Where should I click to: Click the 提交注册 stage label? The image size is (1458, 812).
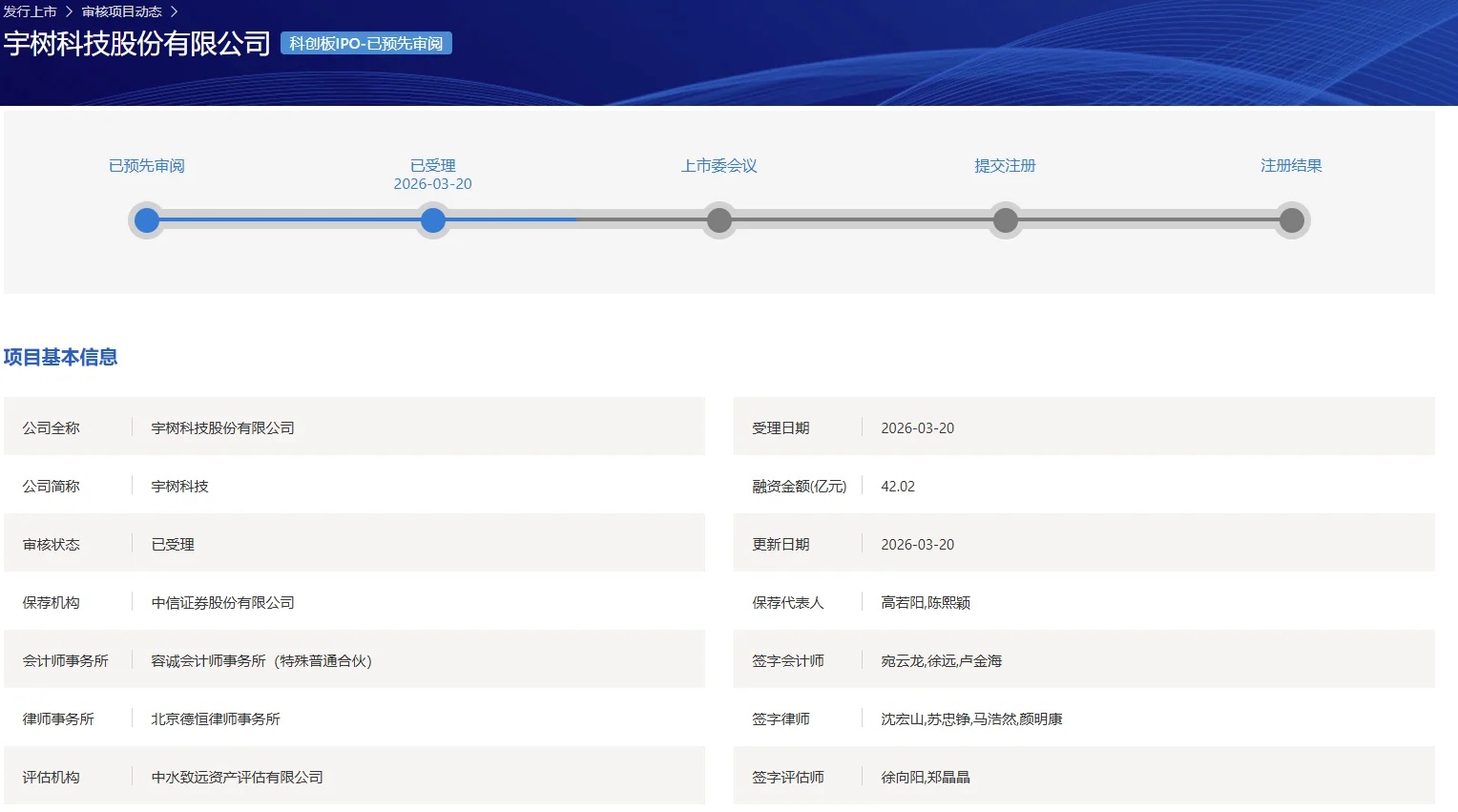tap(1006, 166)
